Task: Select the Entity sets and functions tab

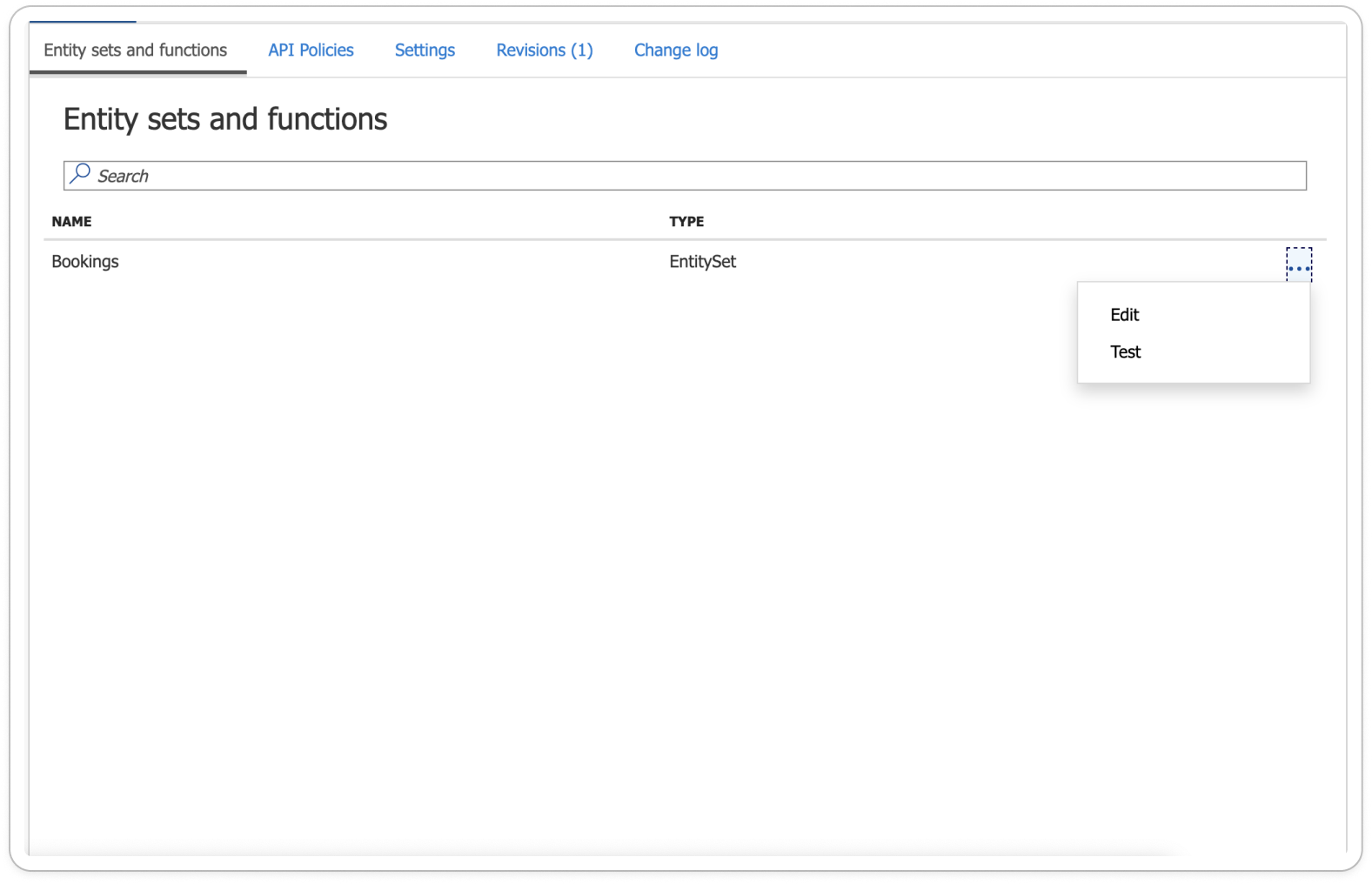Action: [x=136, y=50]
